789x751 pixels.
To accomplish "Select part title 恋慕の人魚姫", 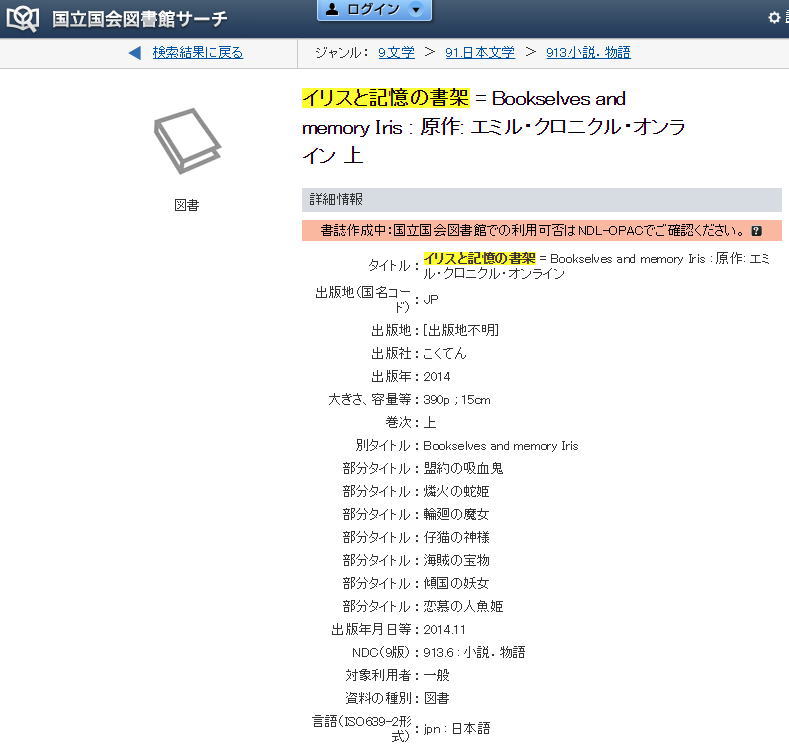I will 463,607.
